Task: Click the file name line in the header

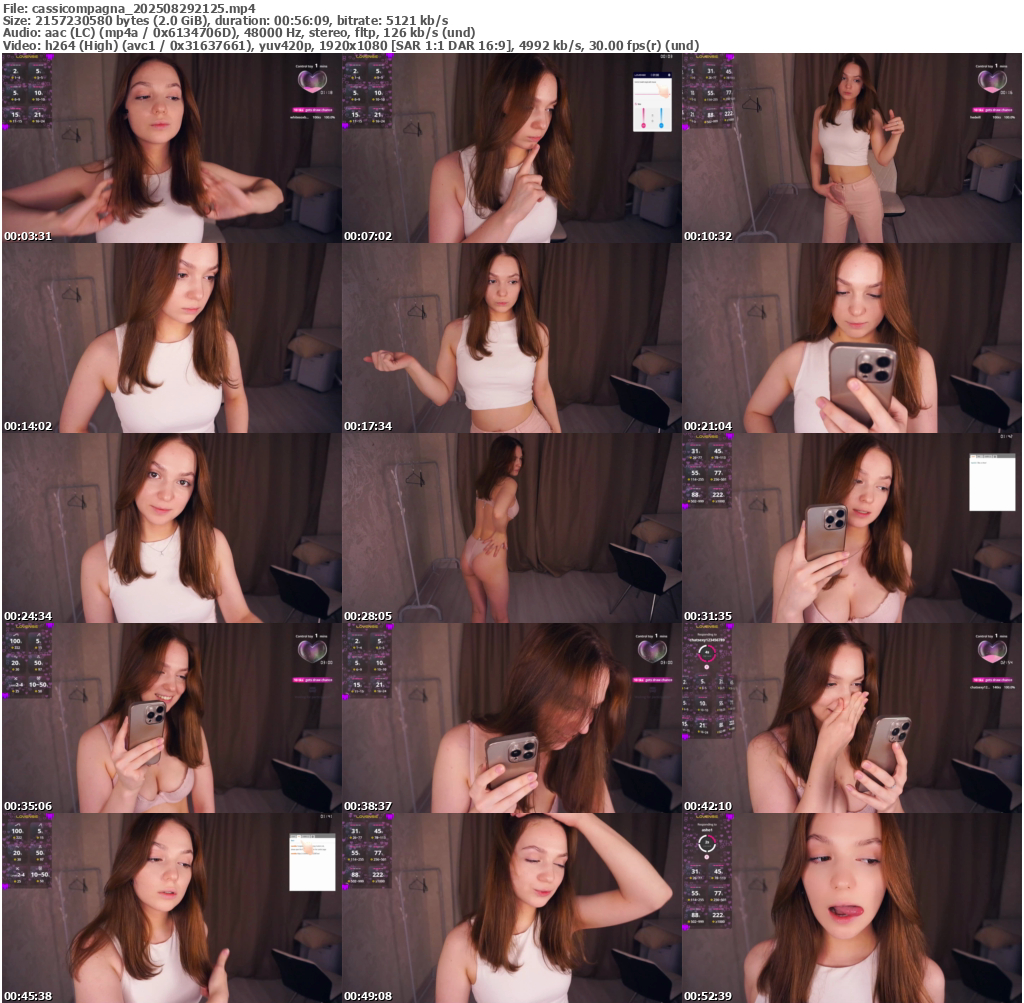Action: pos(128,7)
